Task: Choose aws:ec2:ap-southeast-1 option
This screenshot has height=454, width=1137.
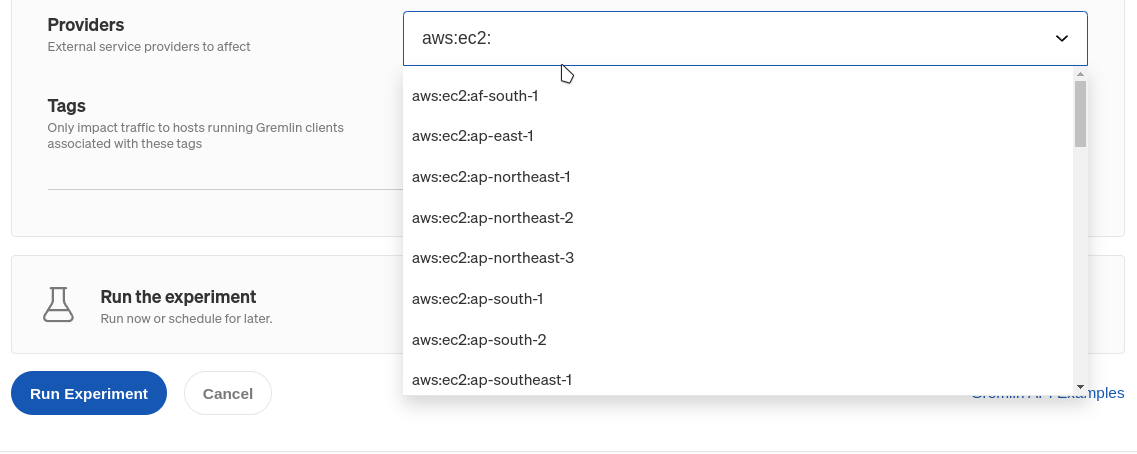Action: (738, 378)
